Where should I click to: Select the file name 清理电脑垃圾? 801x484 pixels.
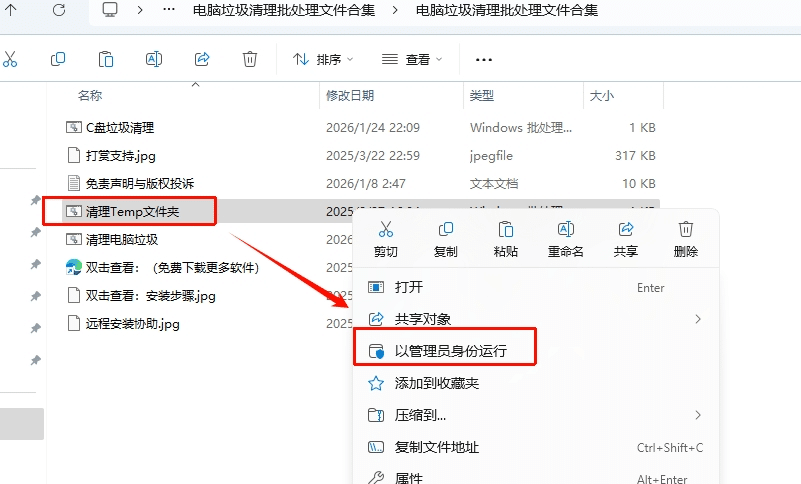(x=122, y=239)
